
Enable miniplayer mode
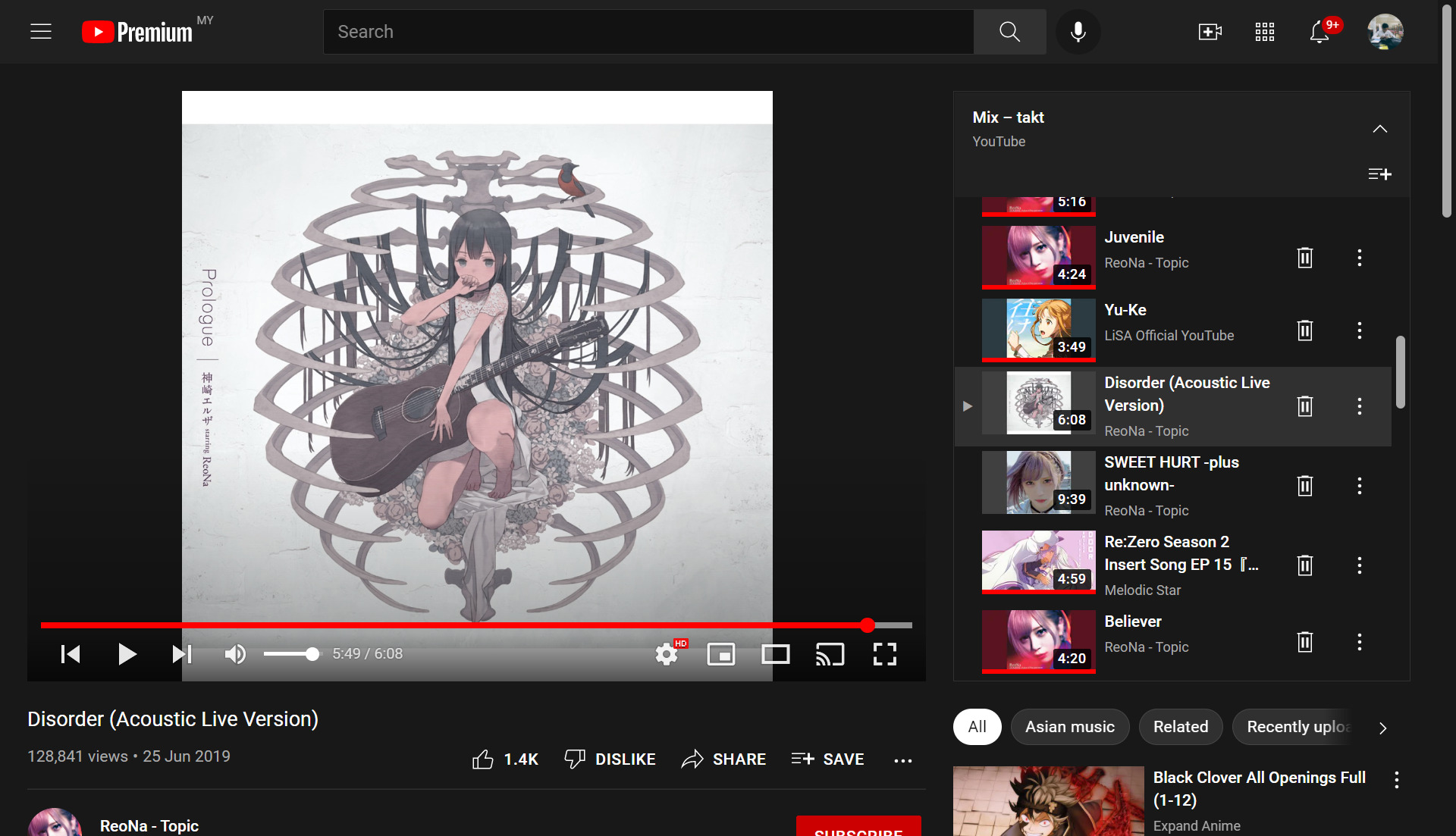[720, 654]
